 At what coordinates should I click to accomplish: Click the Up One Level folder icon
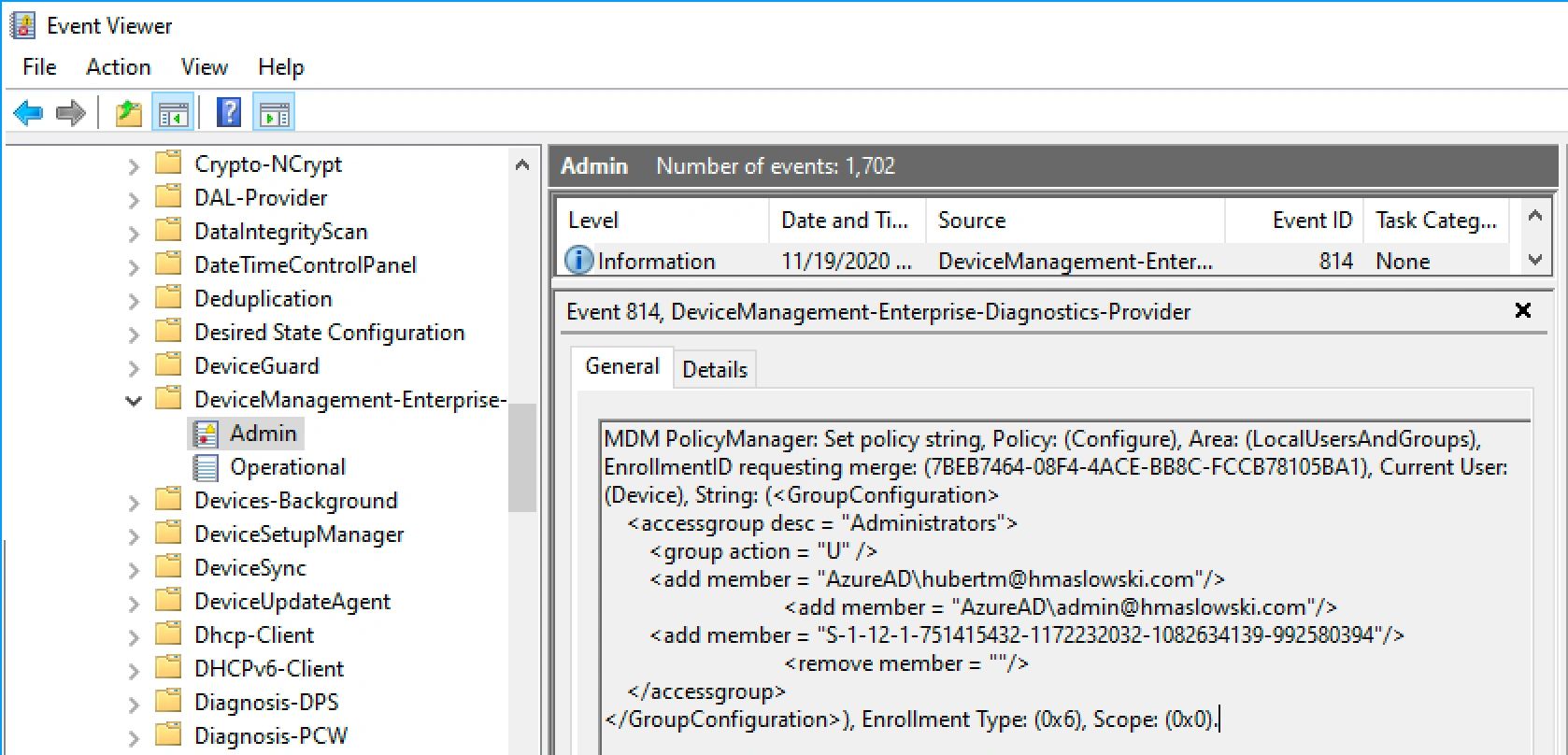pyautogui.click(x=128, y=113)
